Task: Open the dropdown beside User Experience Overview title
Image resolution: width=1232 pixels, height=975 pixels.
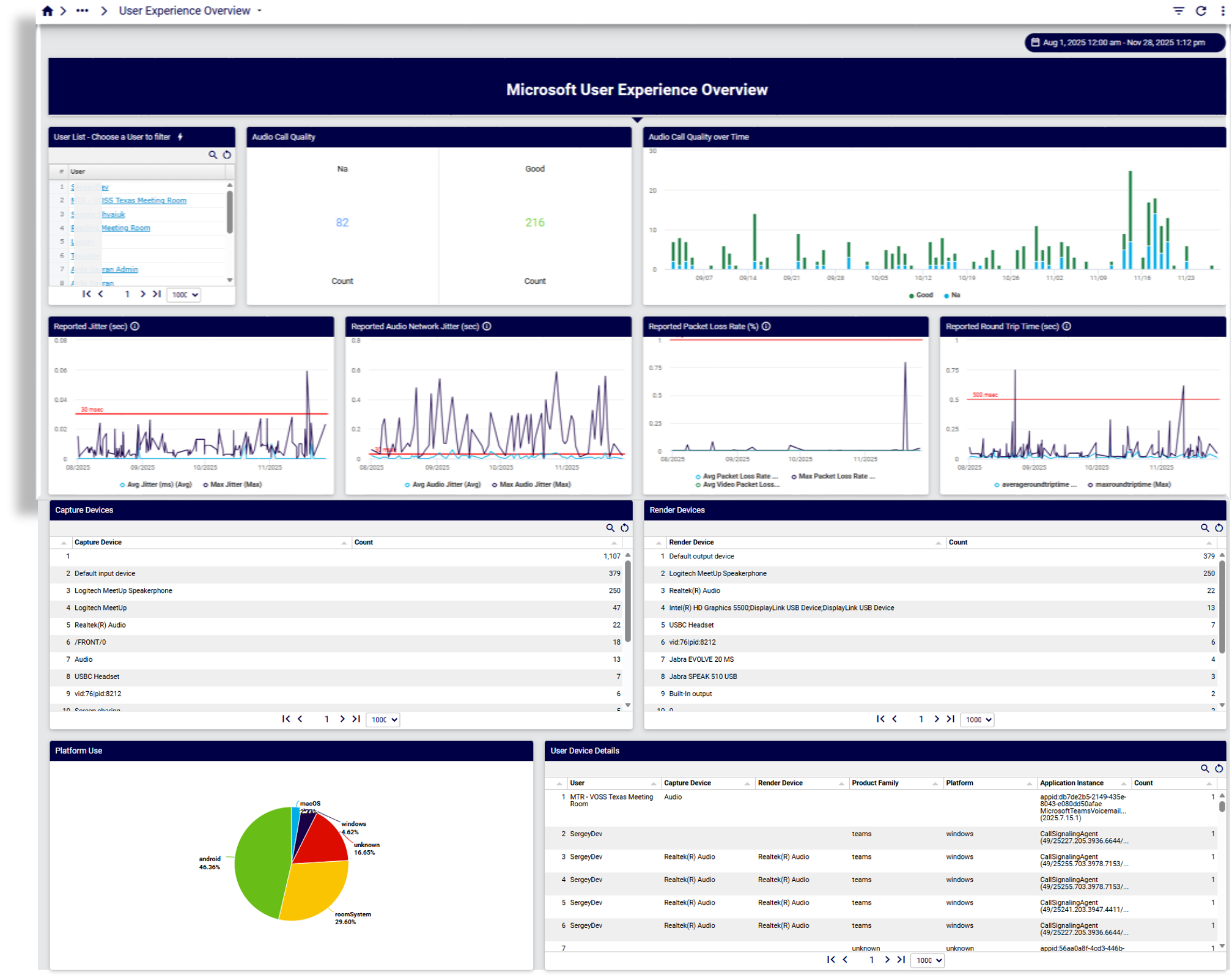Action: click(x=259, y=10)
